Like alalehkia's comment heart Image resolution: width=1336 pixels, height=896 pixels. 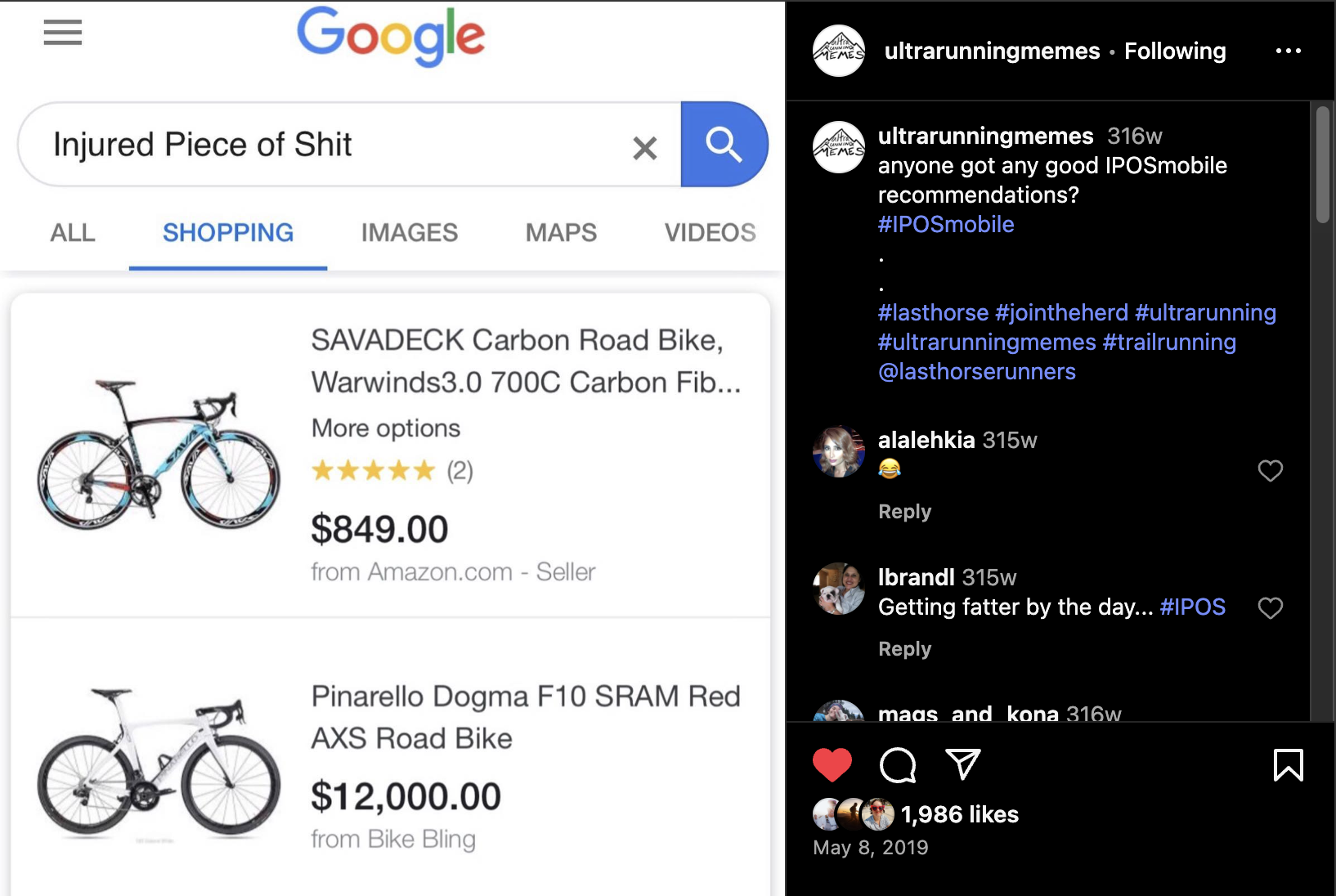click(1271, 471)
